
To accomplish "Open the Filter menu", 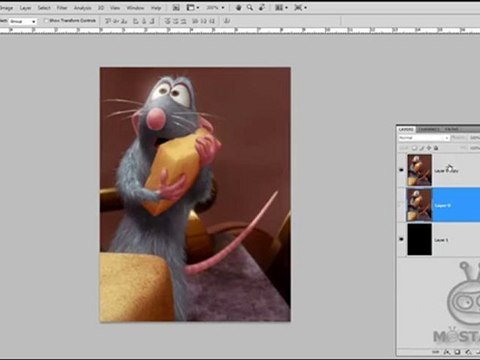I will click(x=62, y=8).
